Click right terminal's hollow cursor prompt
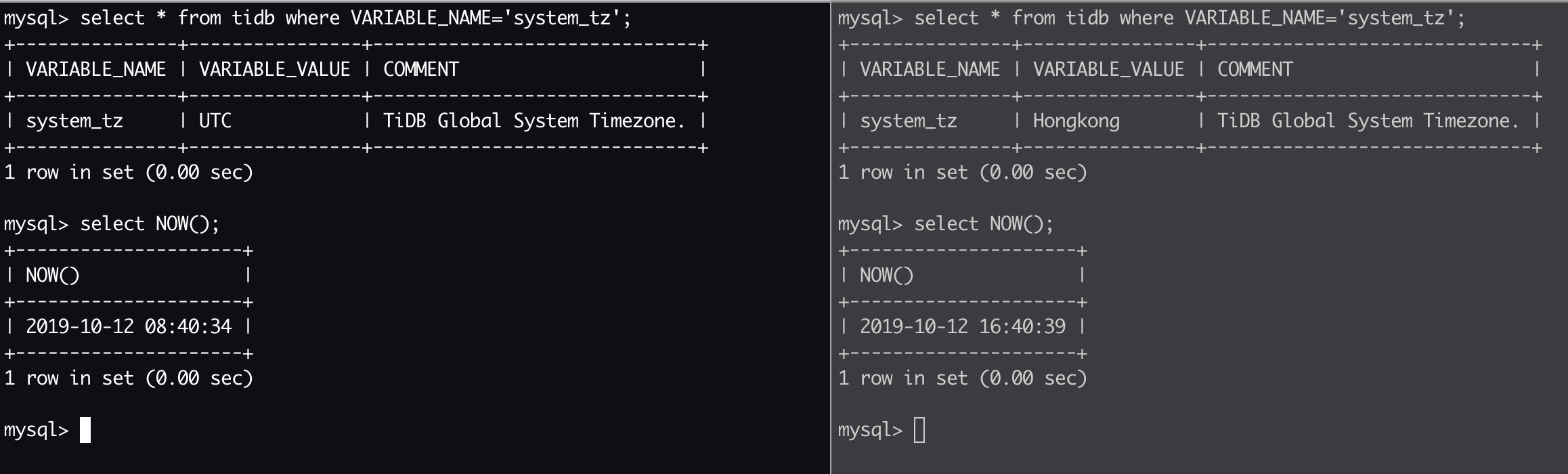The width and height of the screenshot is (1568, 474). (x=919, y=430)
